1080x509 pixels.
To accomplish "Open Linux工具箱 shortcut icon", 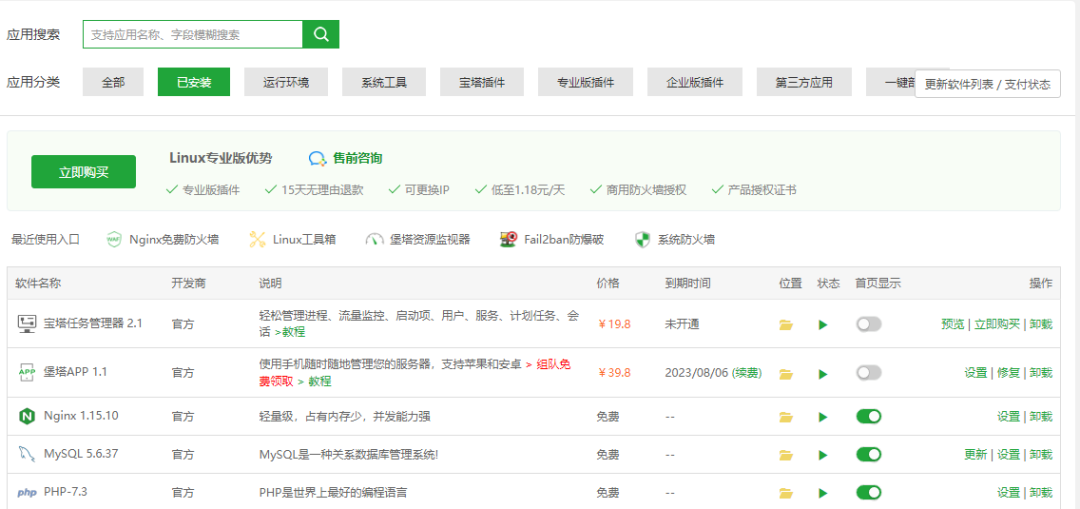I will (257, 240).
